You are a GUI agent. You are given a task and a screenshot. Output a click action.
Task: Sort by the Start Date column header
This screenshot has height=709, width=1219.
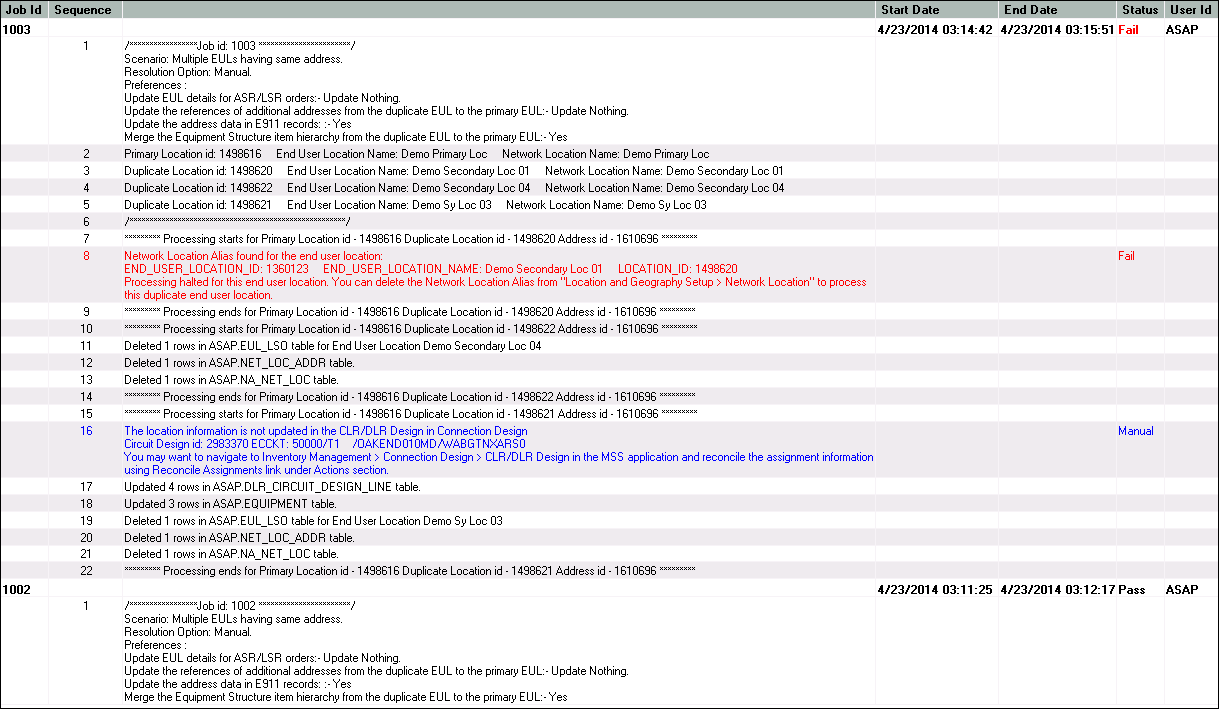[937, 9]
